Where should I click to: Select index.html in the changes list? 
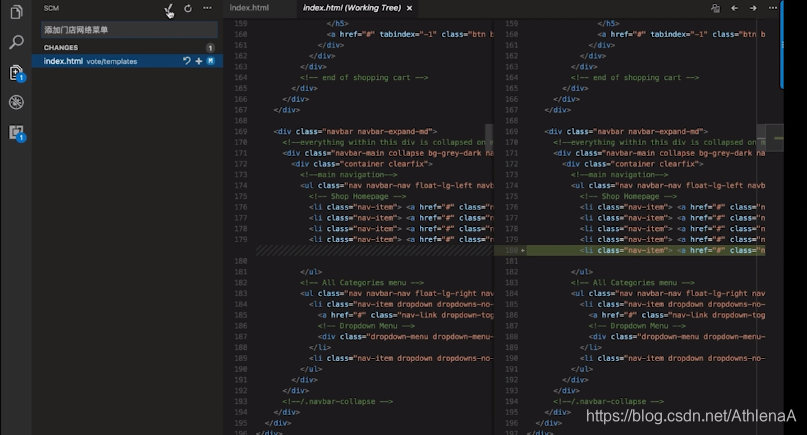point(127,61)
